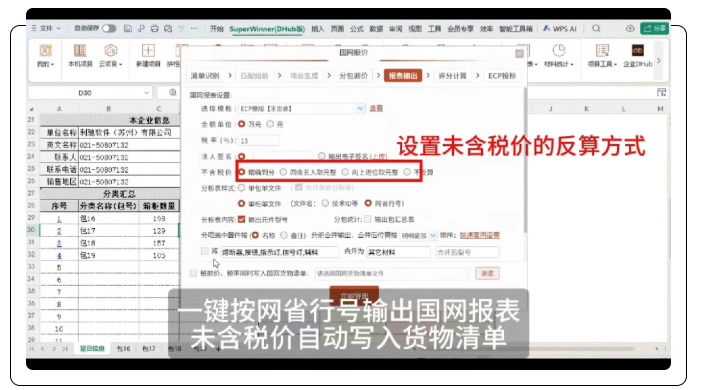Click the print icon in the quick toolbar

tap(155, 28)
